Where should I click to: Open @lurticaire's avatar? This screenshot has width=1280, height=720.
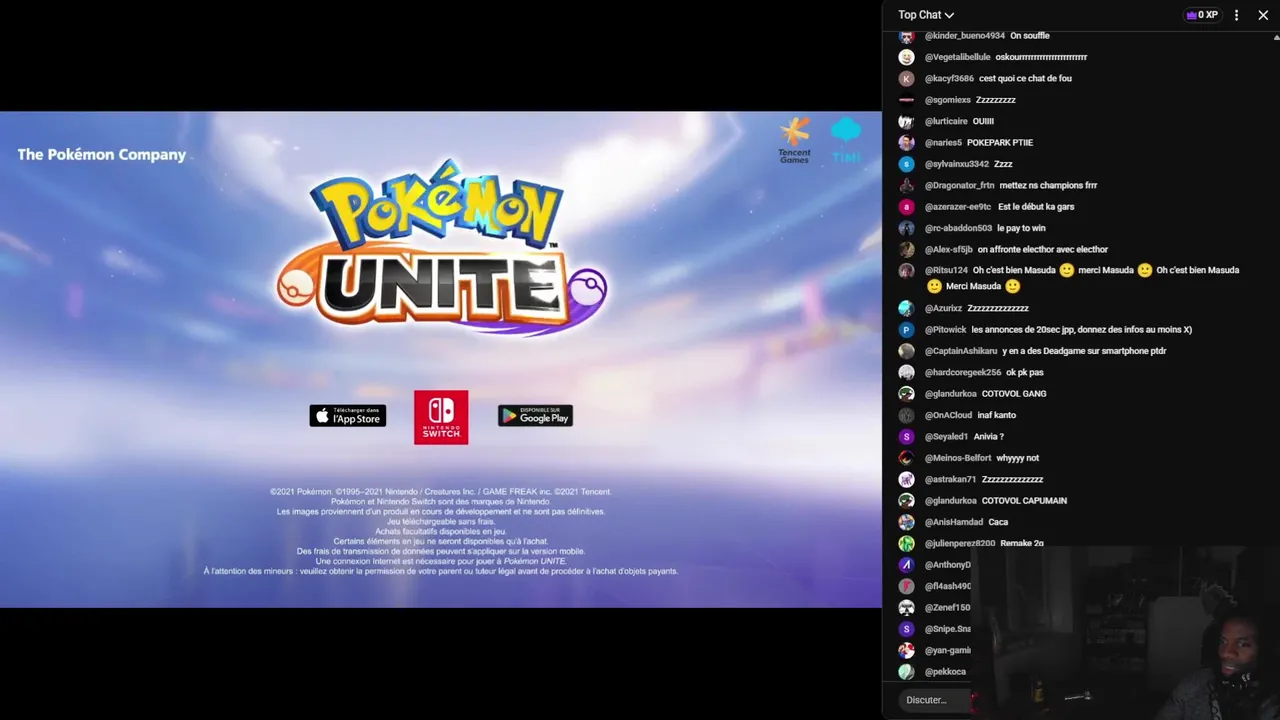click(906, 121)
